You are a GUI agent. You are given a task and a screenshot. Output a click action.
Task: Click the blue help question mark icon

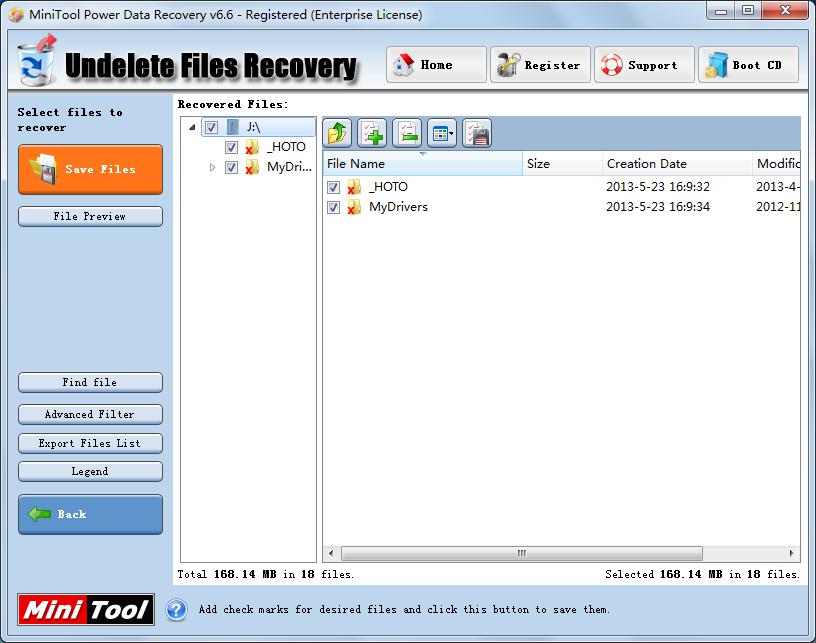coord(176,610)
